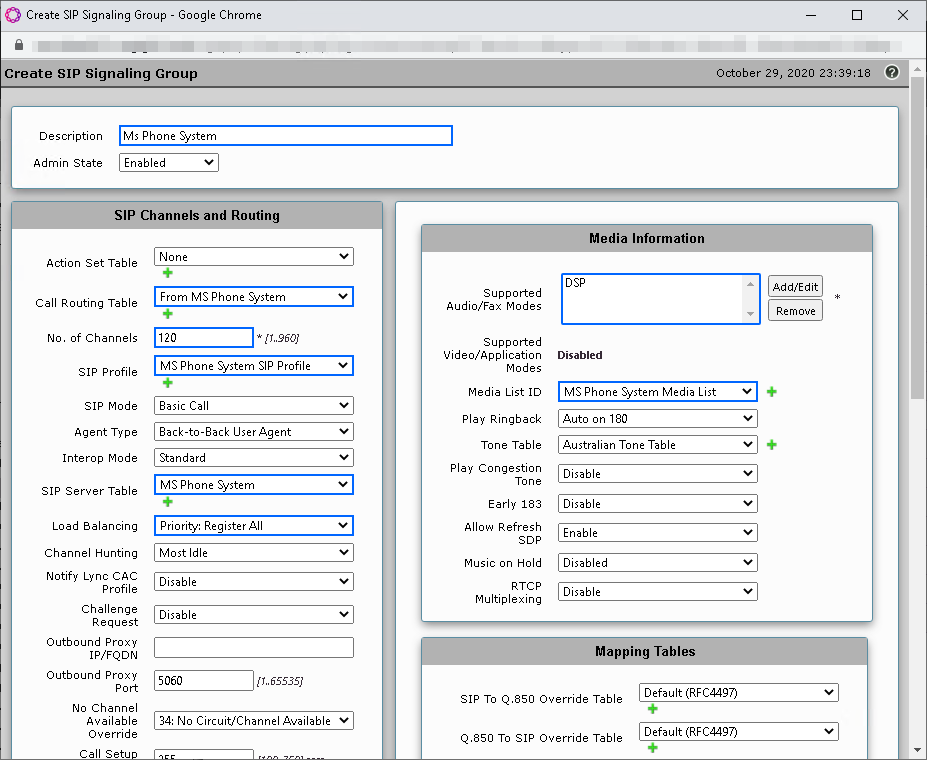Click the Chrome app icon in title bar
The image size is (927, 760).
pyautogui.click(x=13, y=15)
